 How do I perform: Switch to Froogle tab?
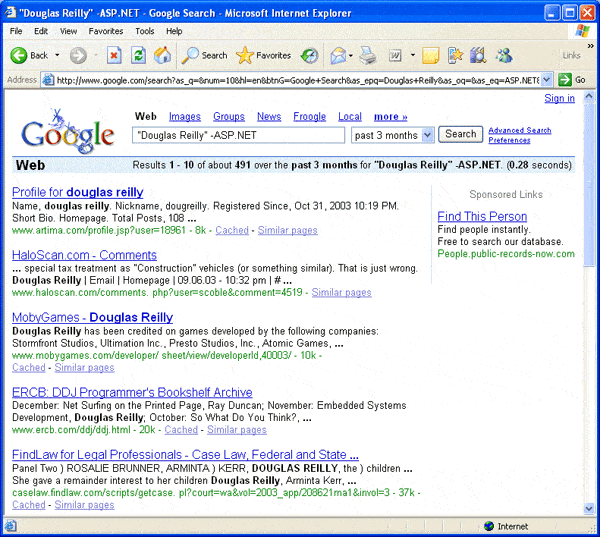(310, 117)
